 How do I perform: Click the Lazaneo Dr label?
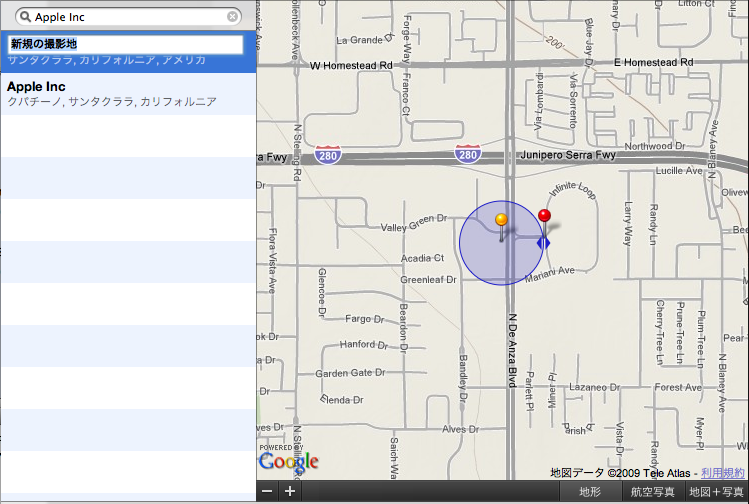(x=594, y=387)
